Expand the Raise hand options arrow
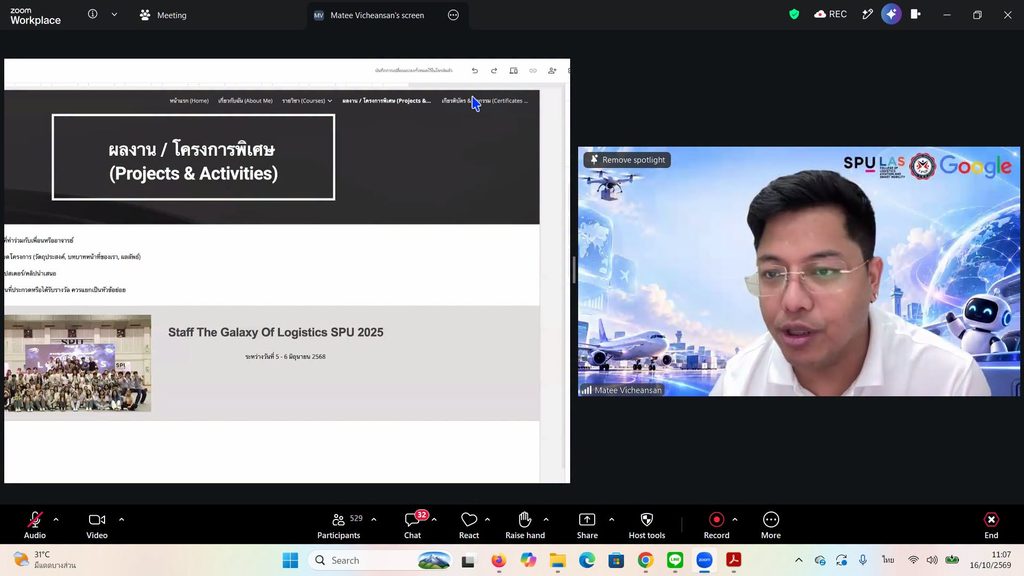The height and width of the screenshot is (576, 1024). 546,520
